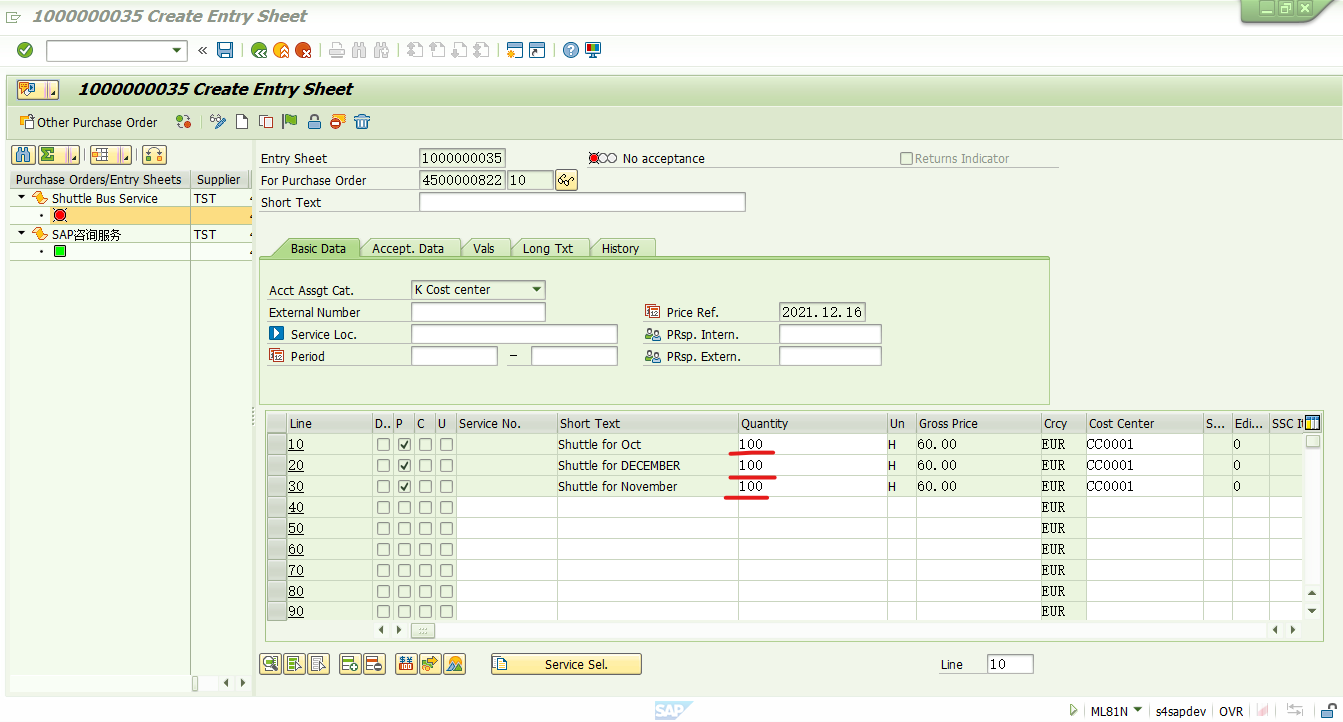Screen dimensions: 1343x722
Task: Switch to the History tab
Action: point(620,248)
